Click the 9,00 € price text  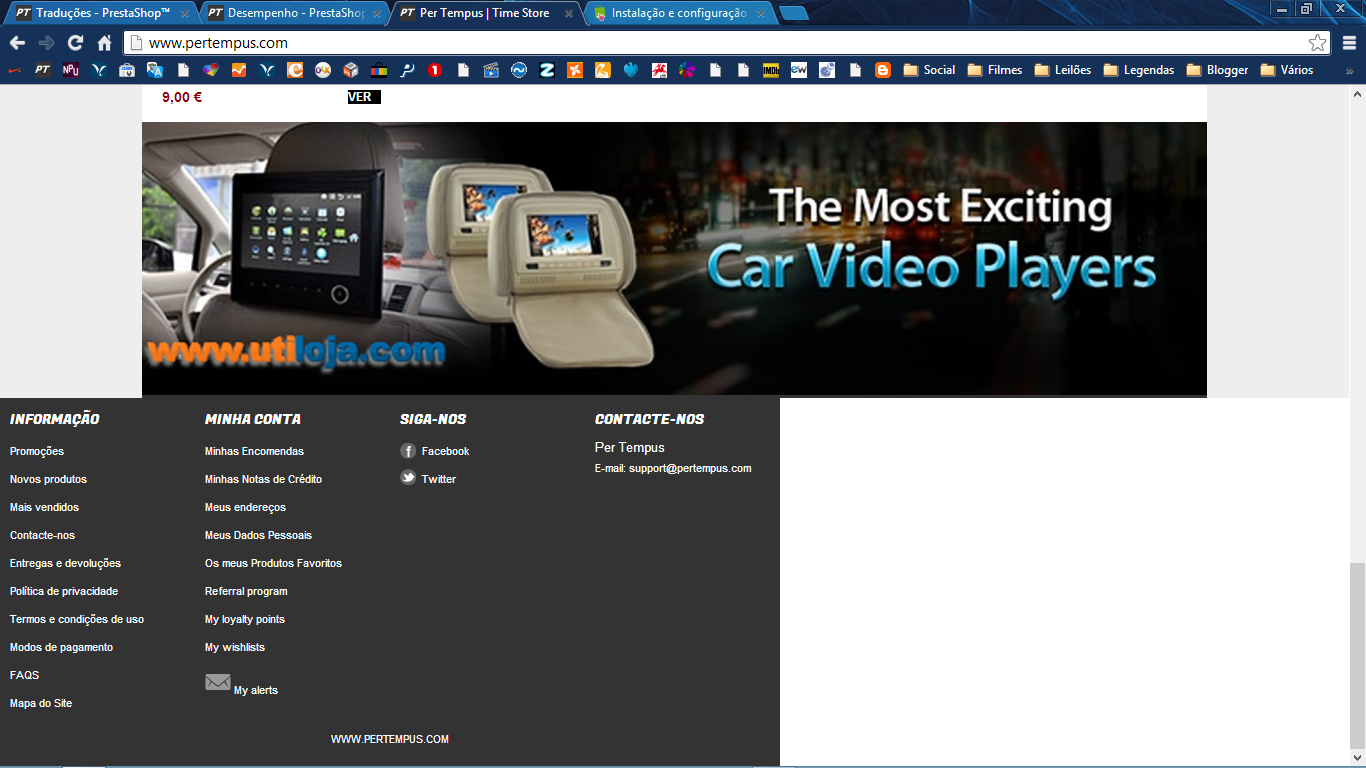click(182, 97)
